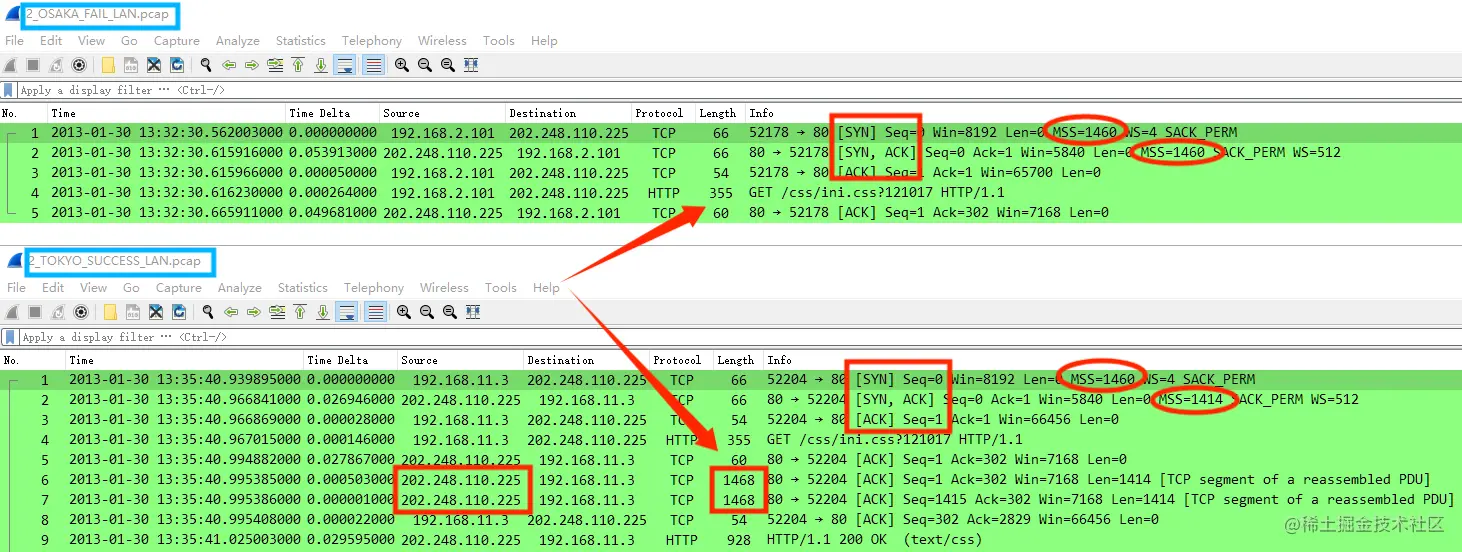The width and height of the screenshot is (1462, 552).
Task: Zoom in icon in OSAKA_FAIL_LAN toolbar
Action: pos(401,65)
